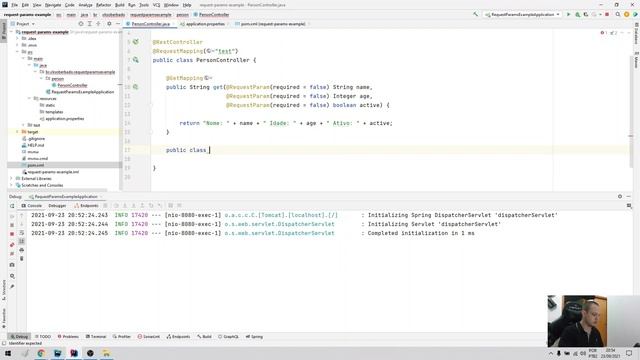Open the Navigate menu

53,5
